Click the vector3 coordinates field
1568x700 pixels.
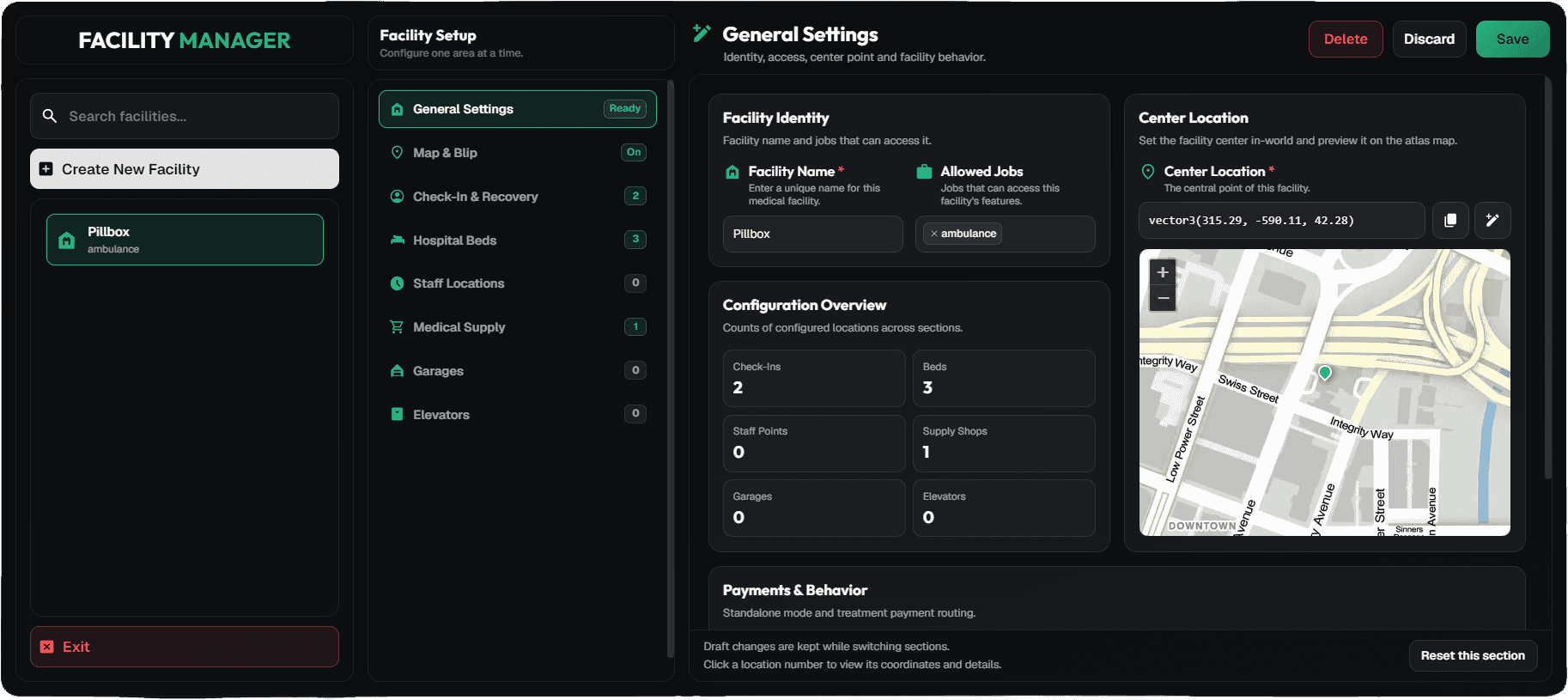pyautogui.click(x=1281, y=221)
